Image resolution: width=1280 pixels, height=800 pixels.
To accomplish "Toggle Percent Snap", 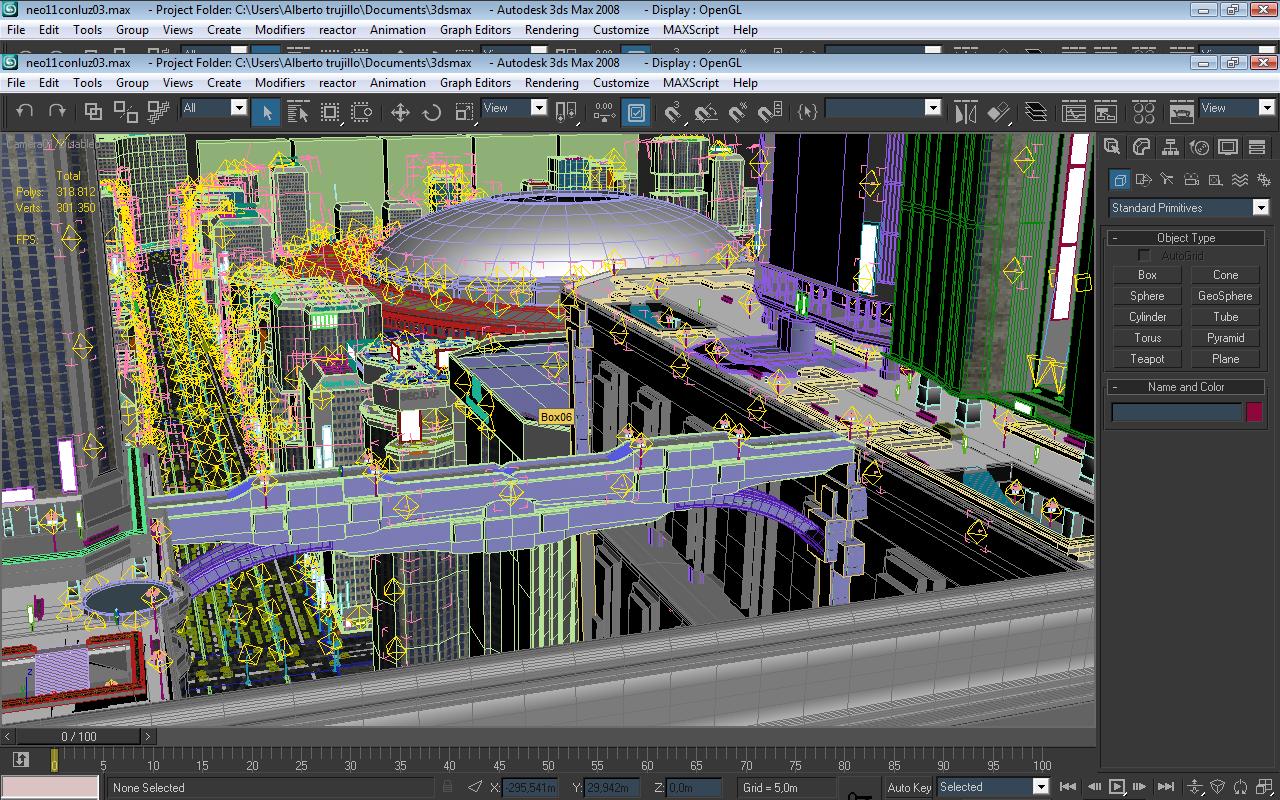I will coord(738,112).
